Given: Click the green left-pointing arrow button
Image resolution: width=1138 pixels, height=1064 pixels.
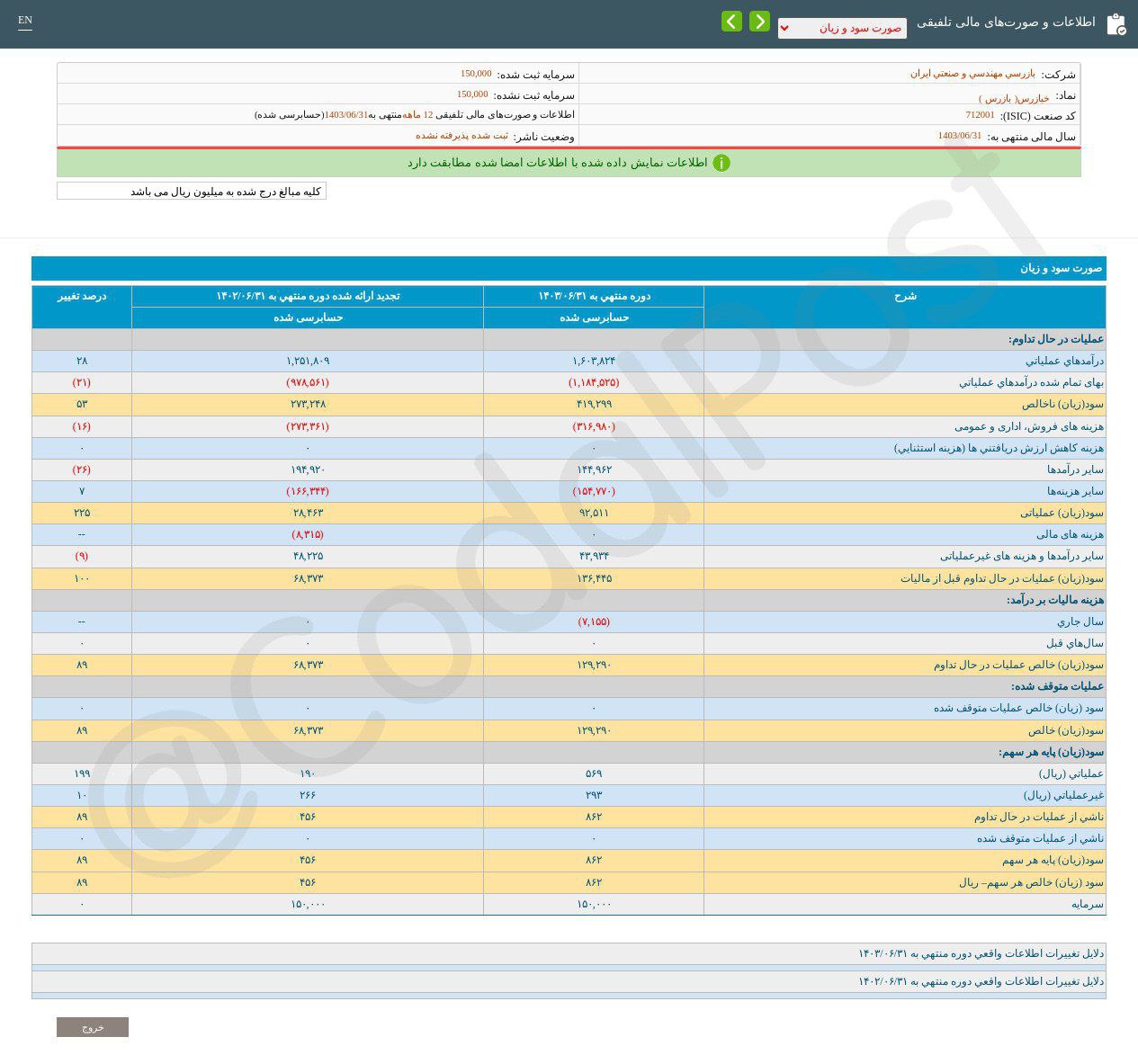Looking at the screenshot, I should click(731, 22).
